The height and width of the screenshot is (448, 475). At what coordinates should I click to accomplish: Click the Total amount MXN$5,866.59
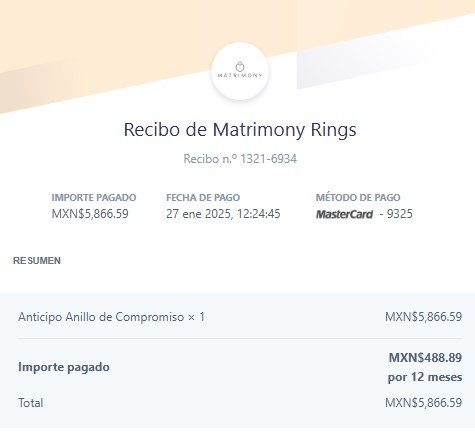point(423,403)
